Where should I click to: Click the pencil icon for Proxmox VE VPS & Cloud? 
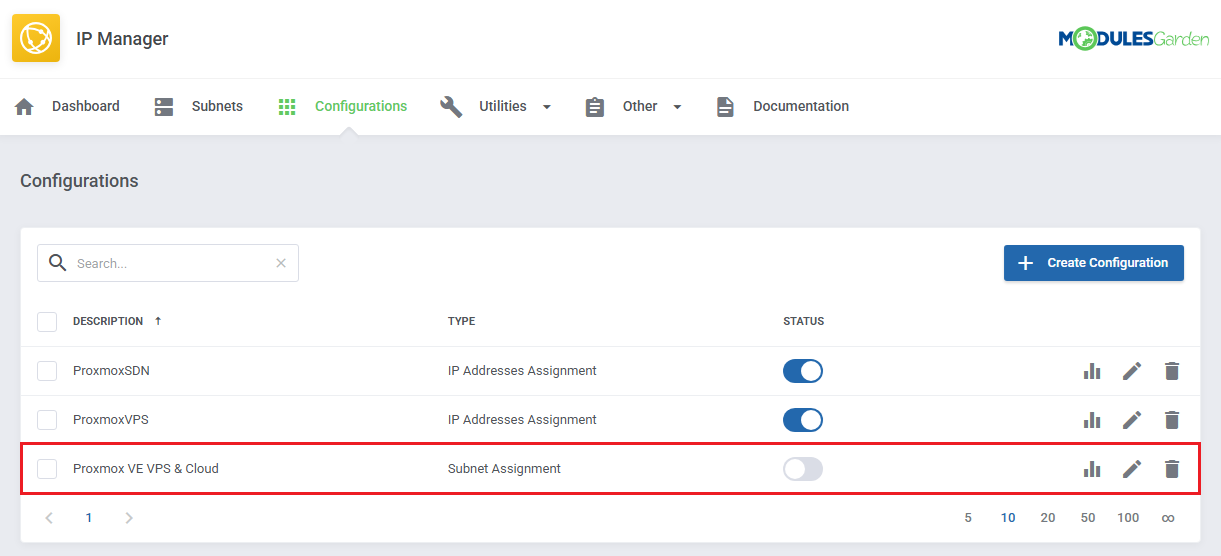1132,469
